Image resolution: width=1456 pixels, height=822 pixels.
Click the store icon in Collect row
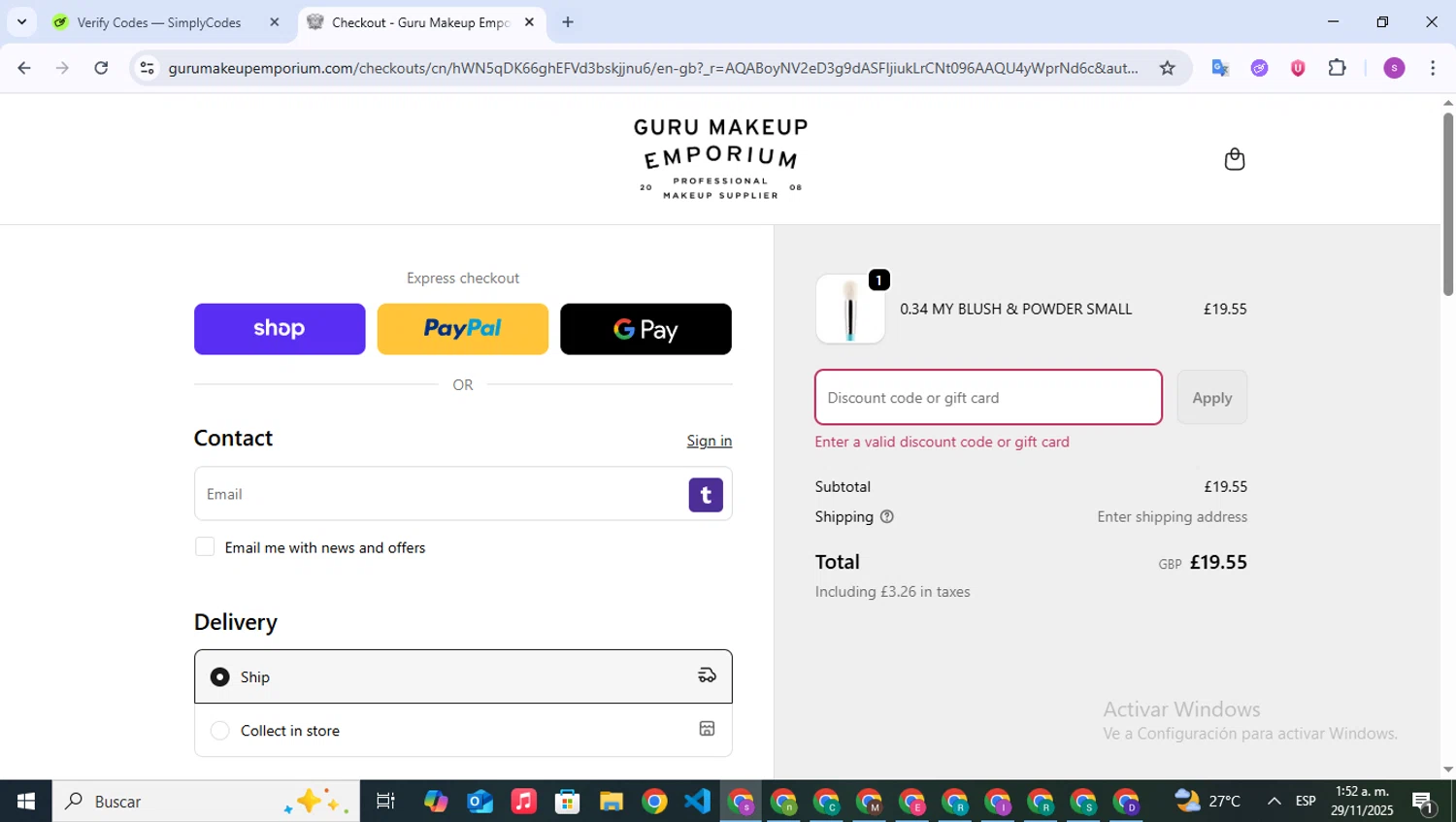pos(707,729)
